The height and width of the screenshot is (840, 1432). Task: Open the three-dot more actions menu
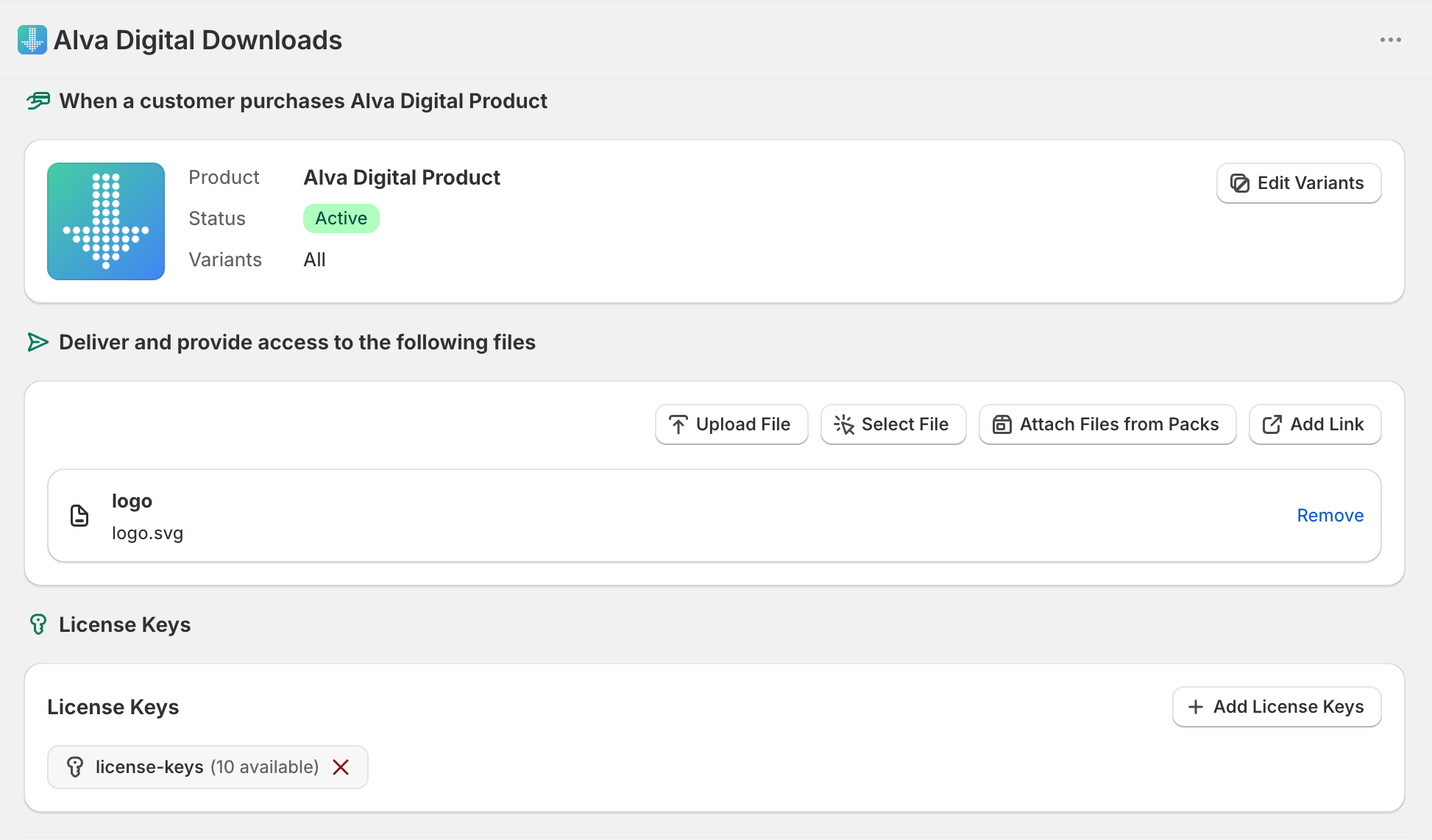coord(1390,40)
